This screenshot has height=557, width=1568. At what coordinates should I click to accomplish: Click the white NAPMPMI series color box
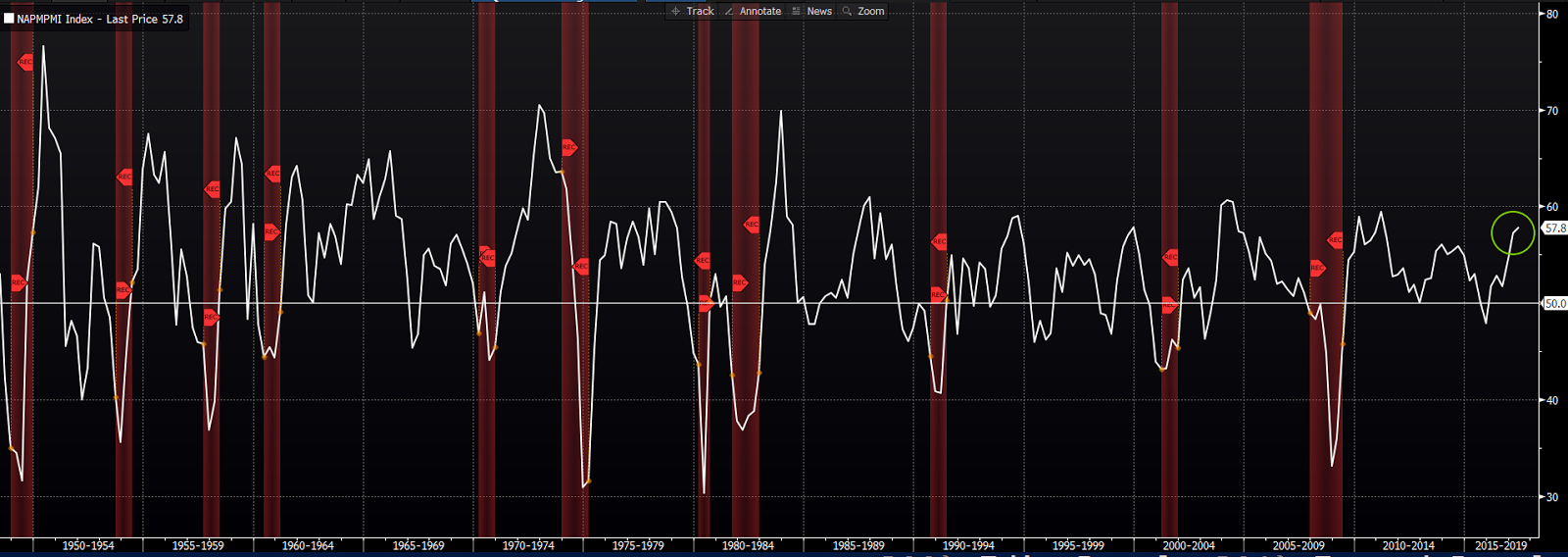[9, 19]
